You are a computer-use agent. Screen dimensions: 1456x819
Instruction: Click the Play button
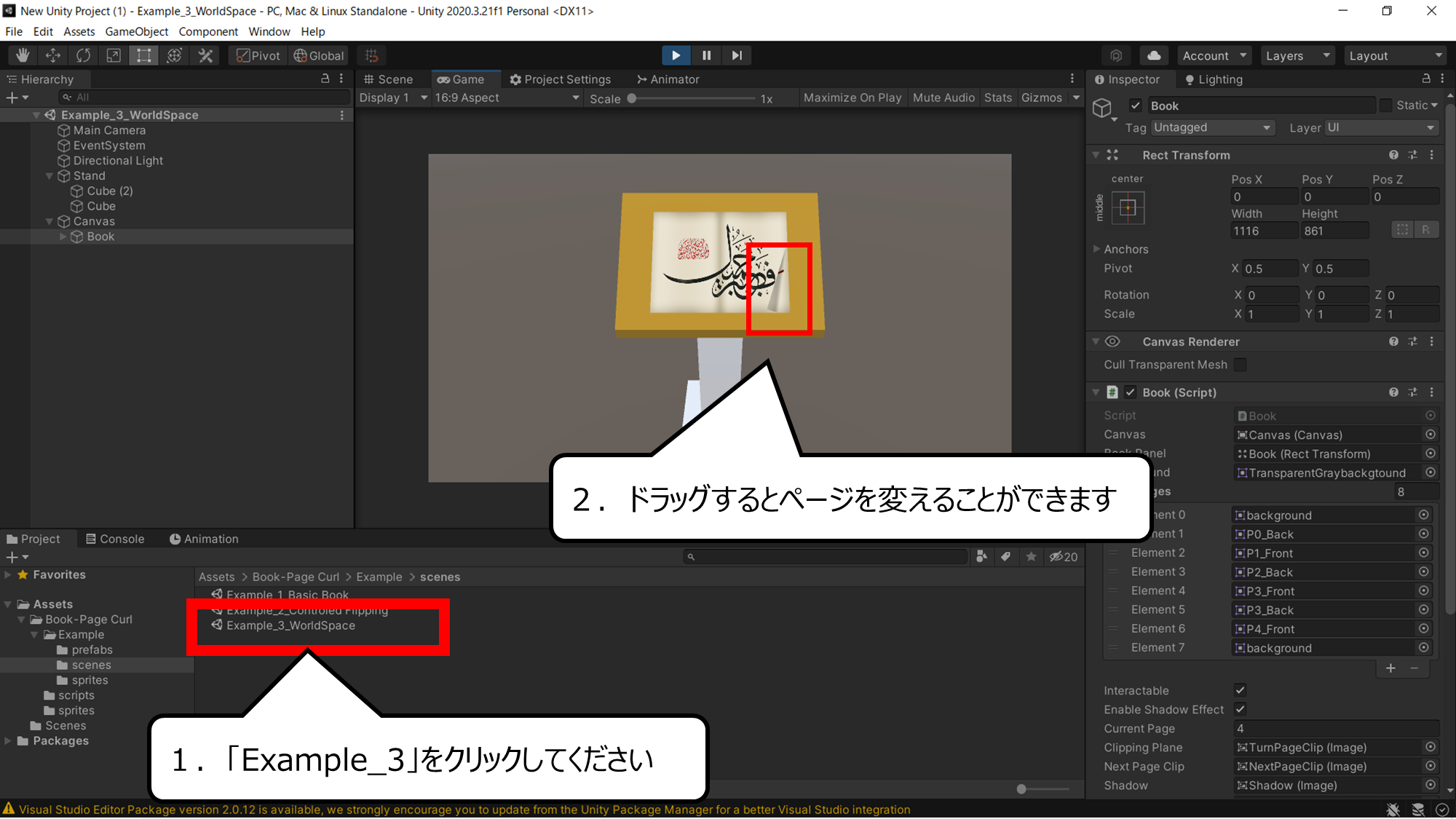(x=676, y=55)
